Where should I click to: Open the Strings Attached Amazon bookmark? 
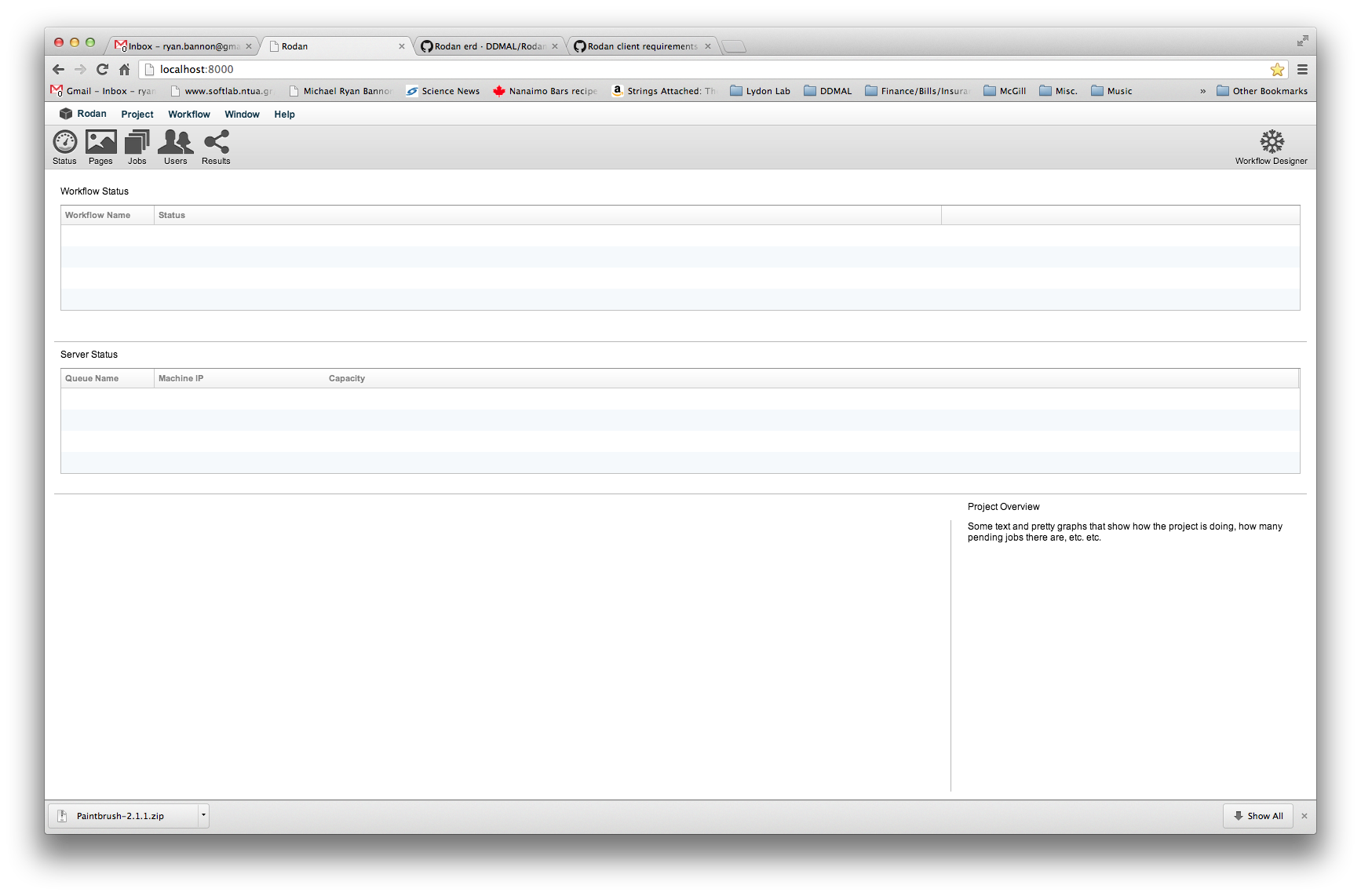click(x=664, y=91)
